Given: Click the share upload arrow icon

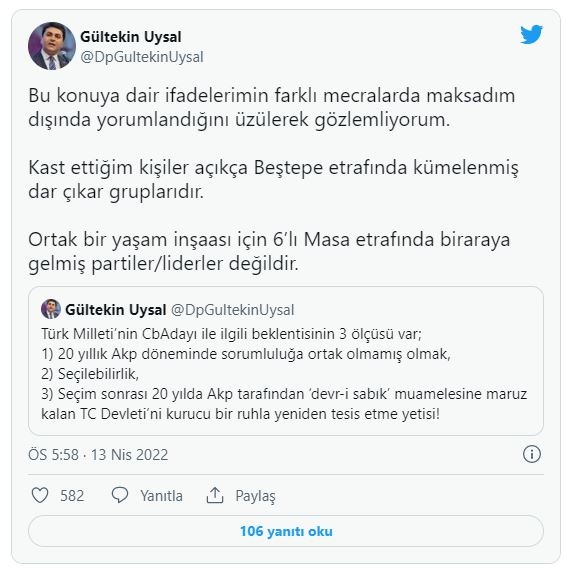Looking at the screenshot, I should [215, 495].
